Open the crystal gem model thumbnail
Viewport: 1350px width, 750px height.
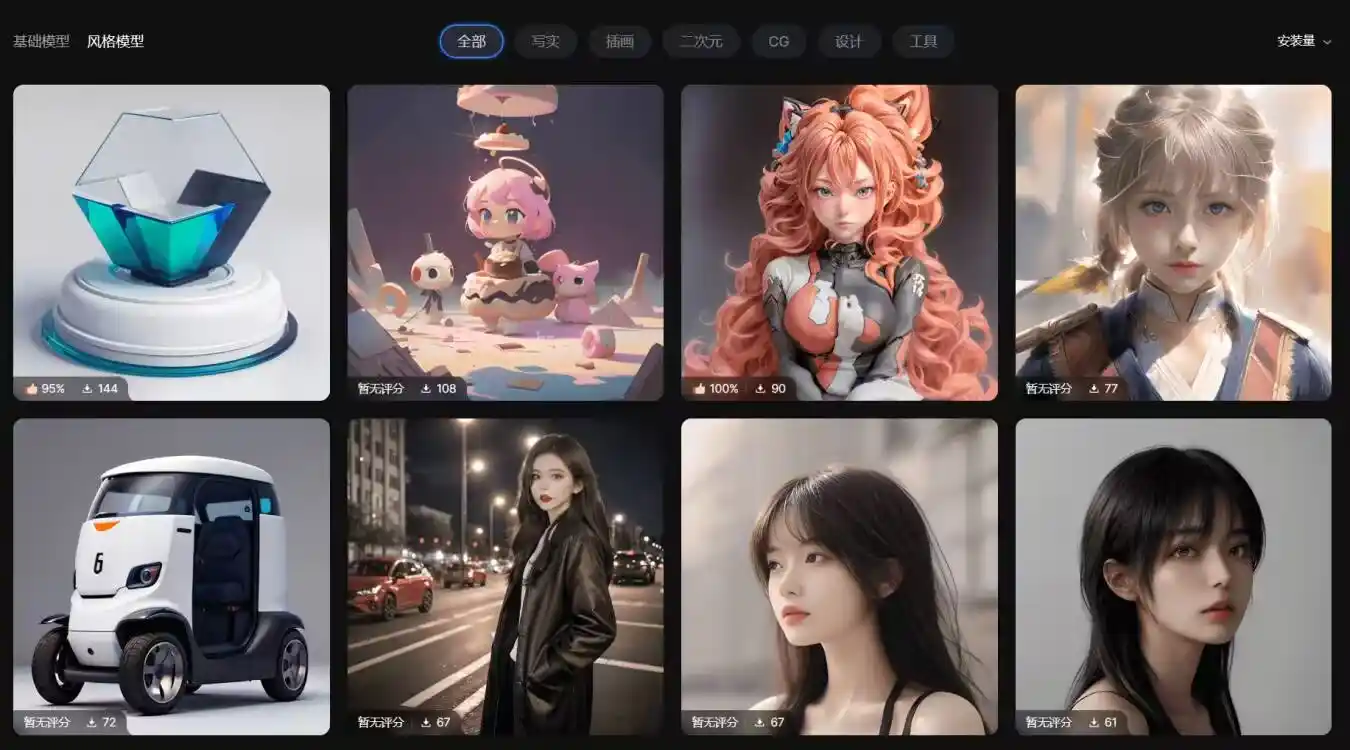point(171,242)
